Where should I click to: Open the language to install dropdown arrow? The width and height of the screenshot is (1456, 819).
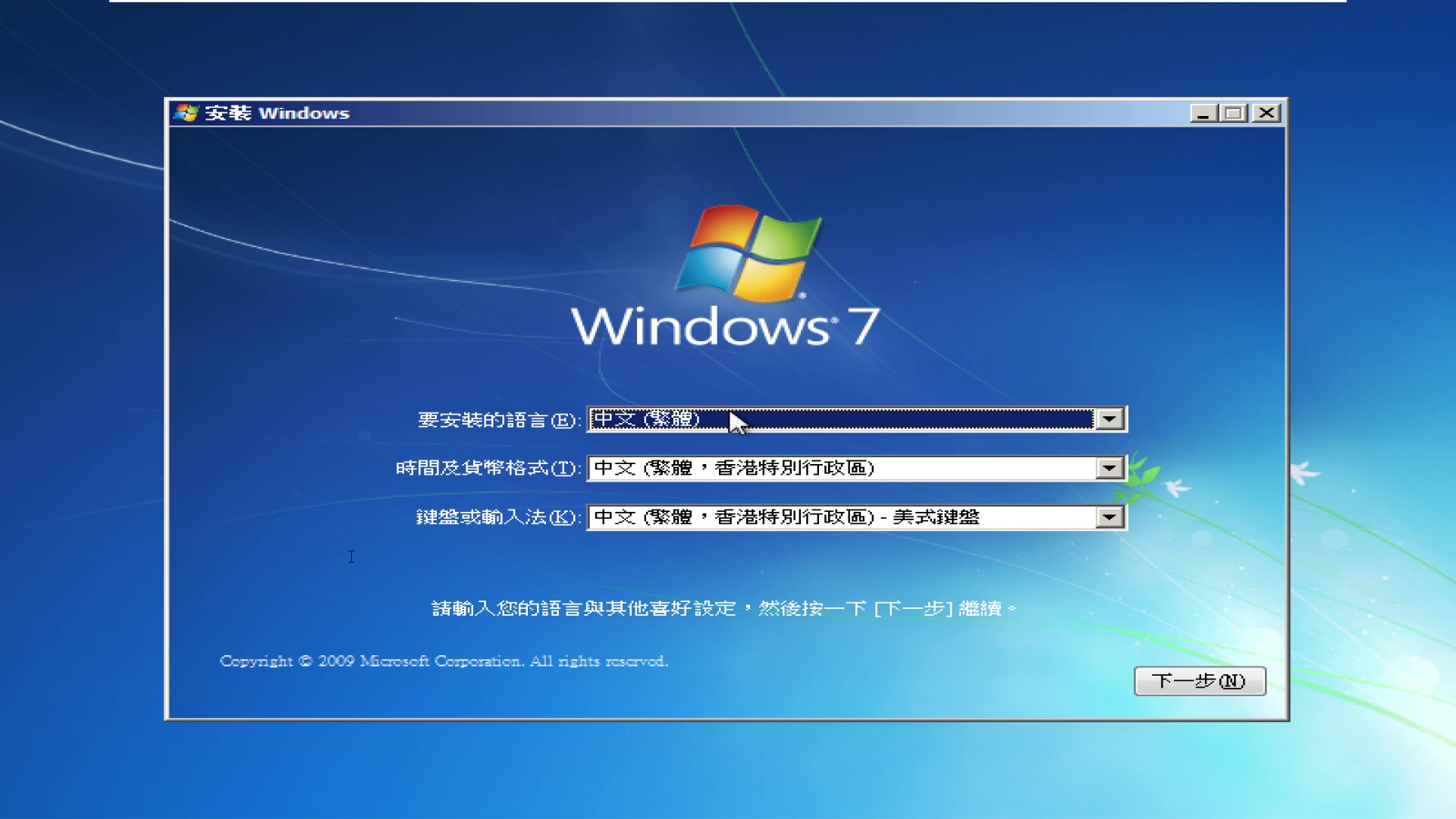(x=1109, y=419)
